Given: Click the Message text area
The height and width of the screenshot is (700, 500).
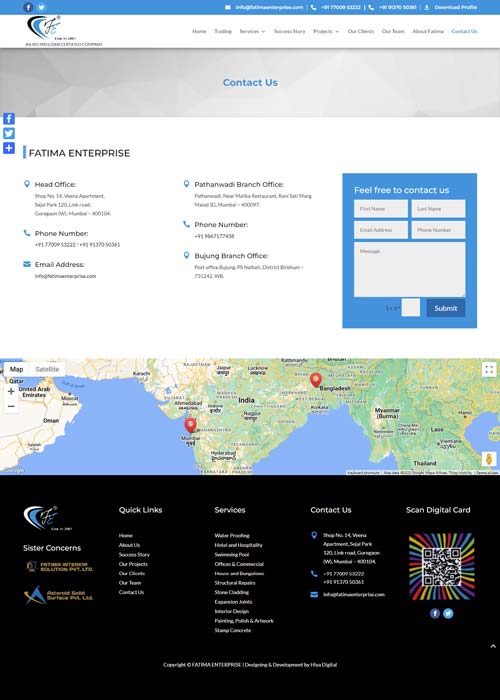Looking at the screenshot, I should [x=409, y=269].
